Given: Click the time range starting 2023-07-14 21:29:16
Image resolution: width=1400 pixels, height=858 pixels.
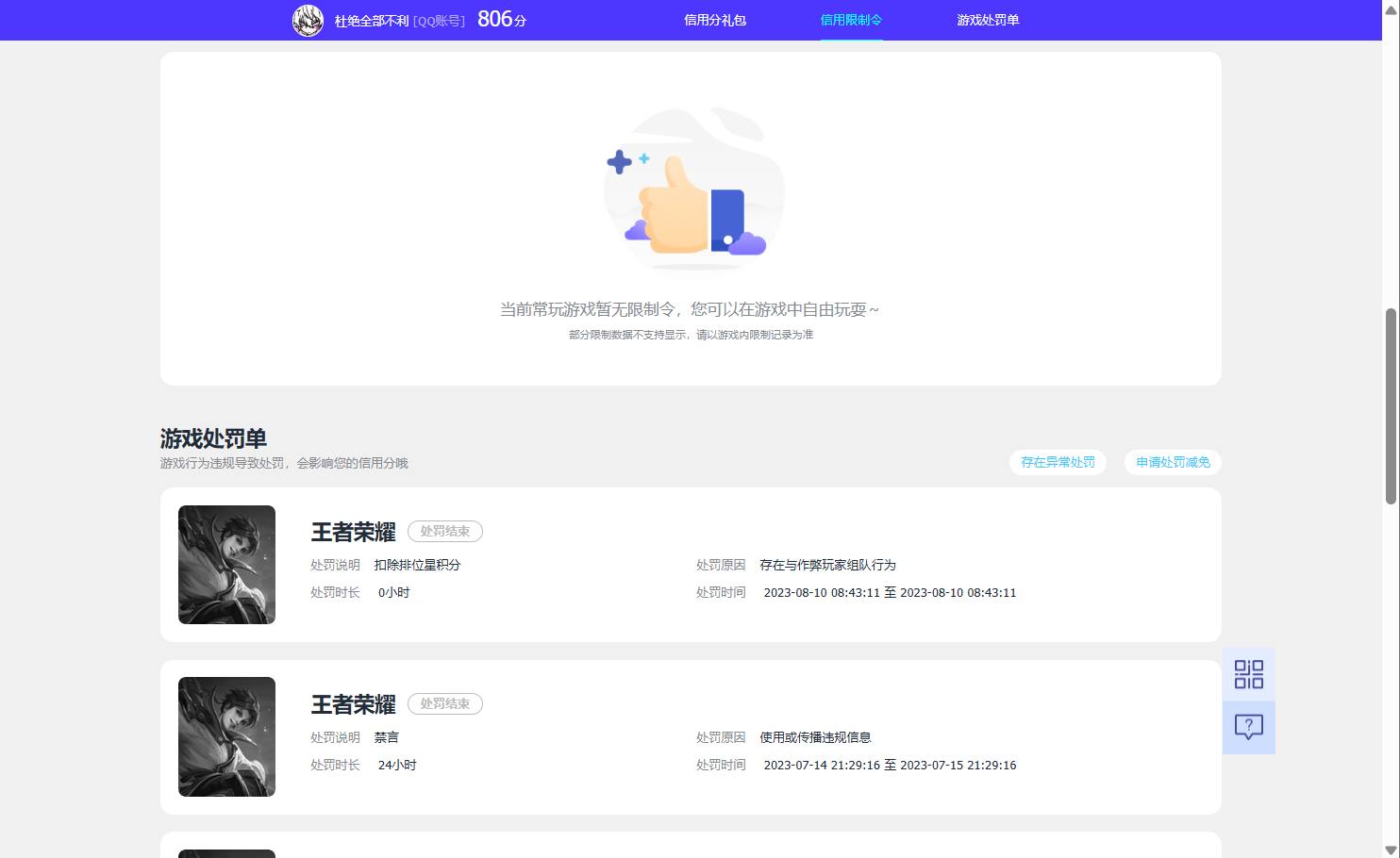Looking at the screenshot, I should pyautogui.click(x=890, y=766).
